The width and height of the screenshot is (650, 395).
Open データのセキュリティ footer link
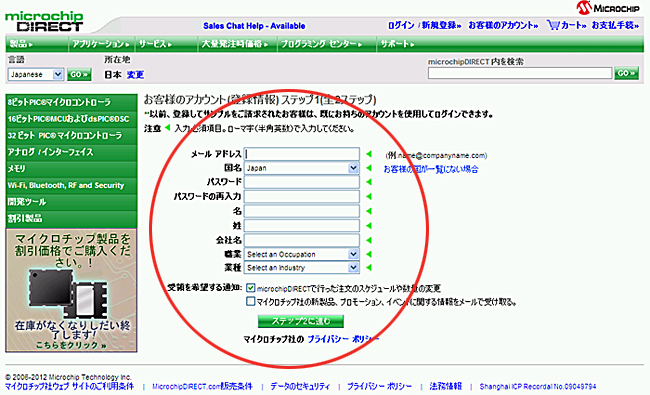pyautogui.click(x=301, y=386)
